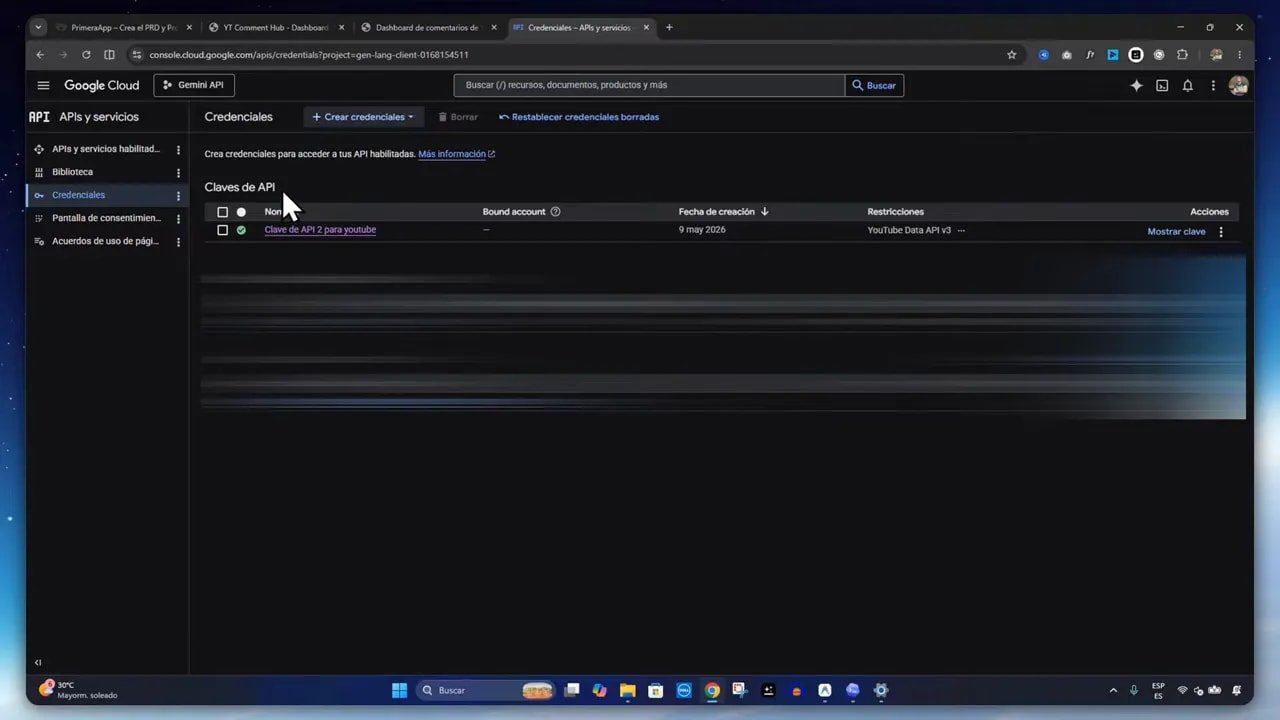The width and height of the screenshot is (1280, 720).
Task: Open the tab search dropdown in Chrome
Action: tap(39, 27)
